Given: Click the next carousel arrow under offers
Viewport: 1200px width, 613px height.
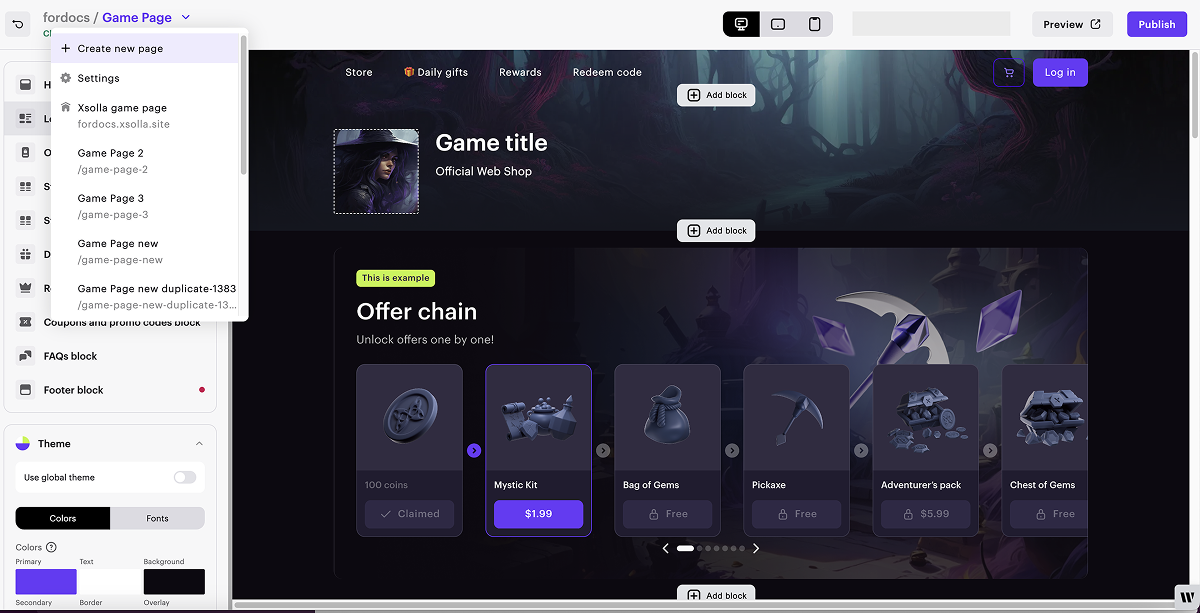Looking at the screenshot, I should click(756, 548).
